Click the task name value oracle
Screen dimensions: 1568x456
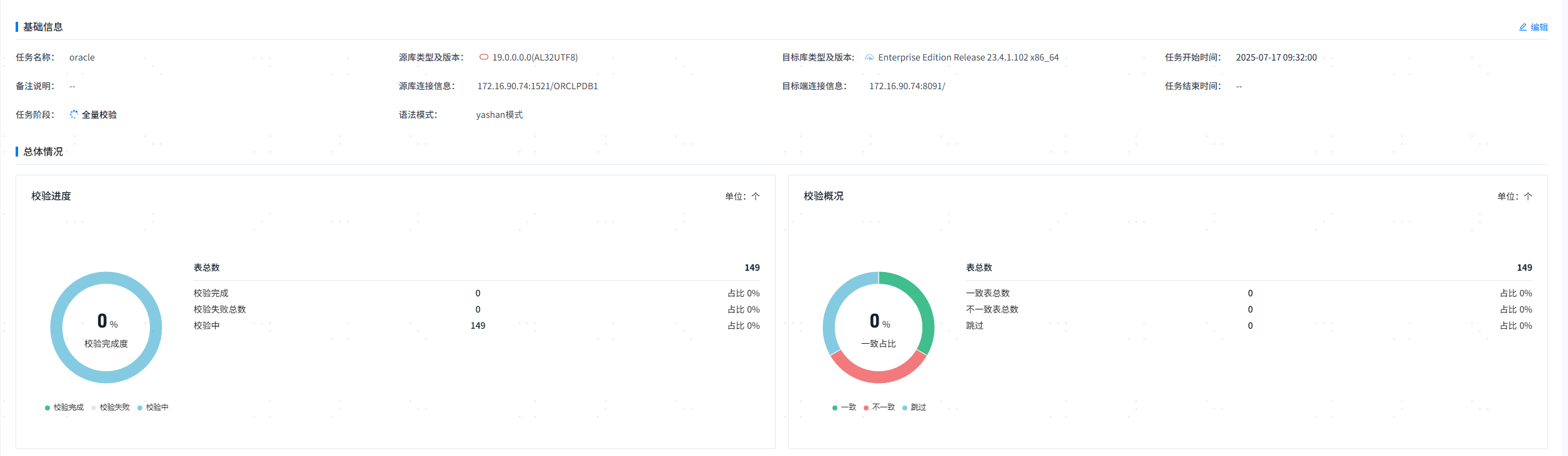point(82,57)
